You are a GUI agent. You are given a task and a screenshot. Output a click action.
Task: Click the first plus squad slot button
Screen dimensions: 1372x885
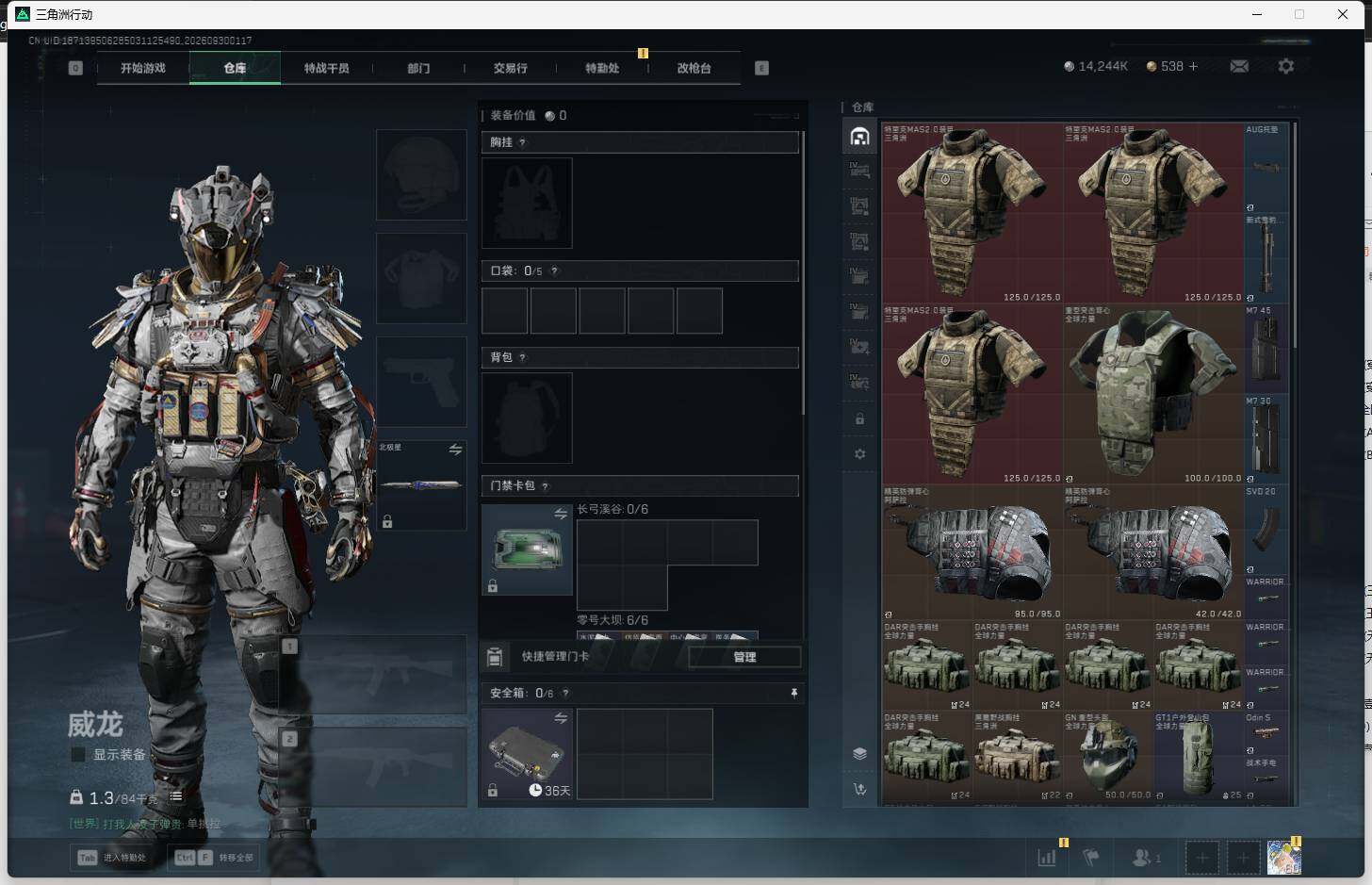point(1202,858)
